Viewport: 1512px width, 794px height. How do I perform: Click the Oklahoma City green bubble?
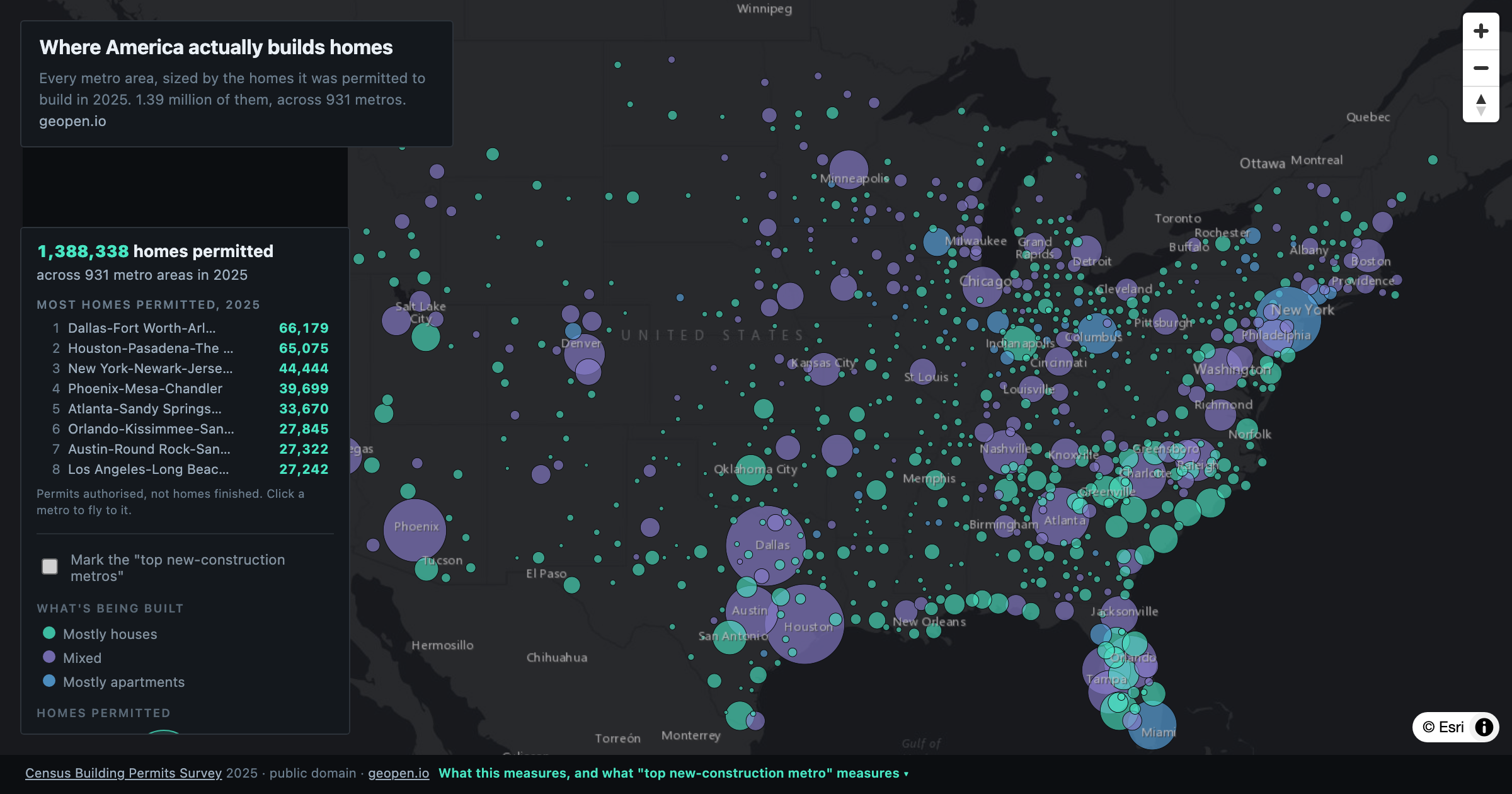point(750,470)
